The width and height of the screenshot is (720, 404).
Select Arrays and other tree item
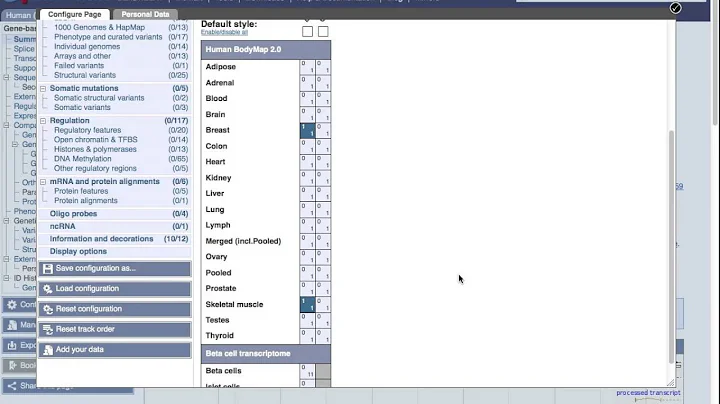click(x=82, y=56)
